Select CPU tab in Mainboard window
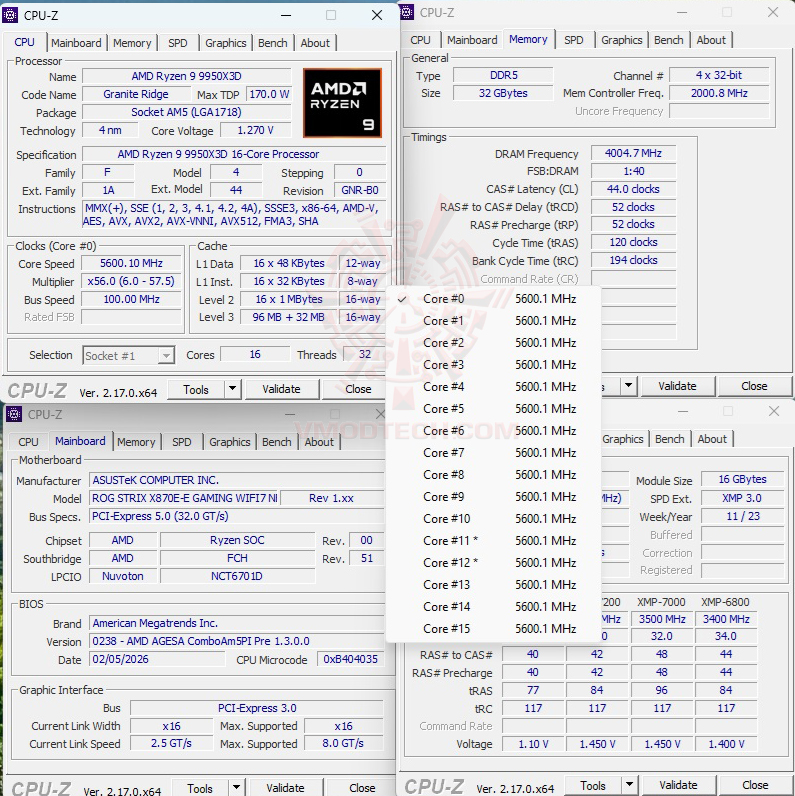This screenshot has width=795, height=796. coord(28,442)
